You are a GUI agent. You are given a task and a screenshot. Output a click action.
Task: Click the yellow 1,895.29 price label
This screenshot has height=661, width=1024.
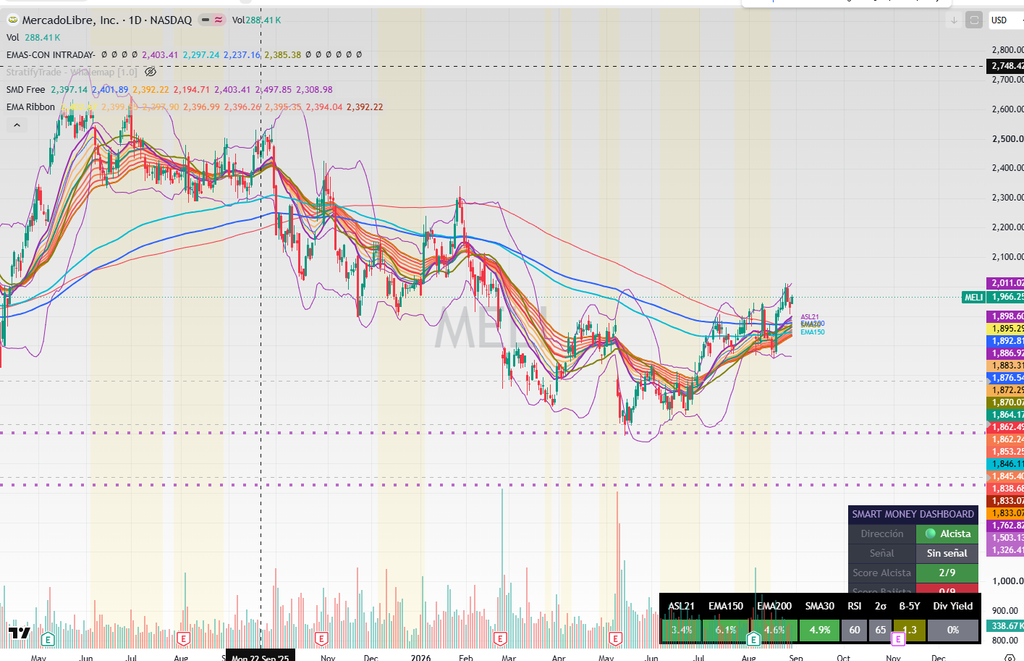(1005, 329)
